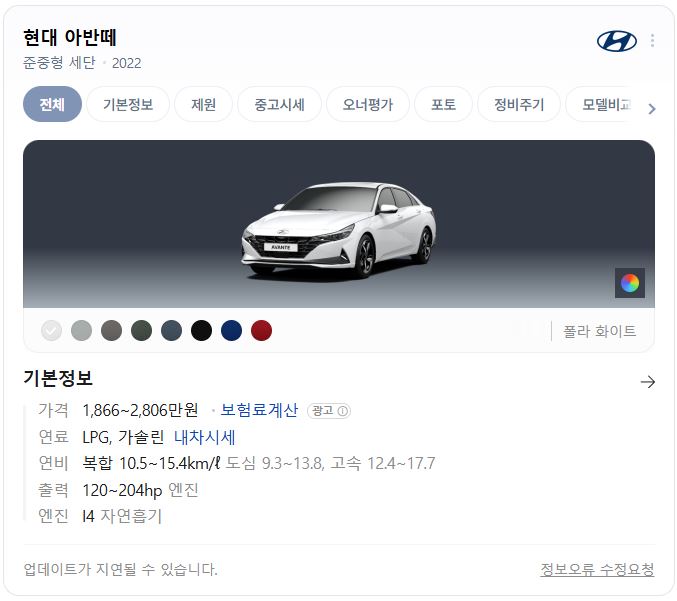Click the price 1,866~2,806만원 text

tap(140, 410)
